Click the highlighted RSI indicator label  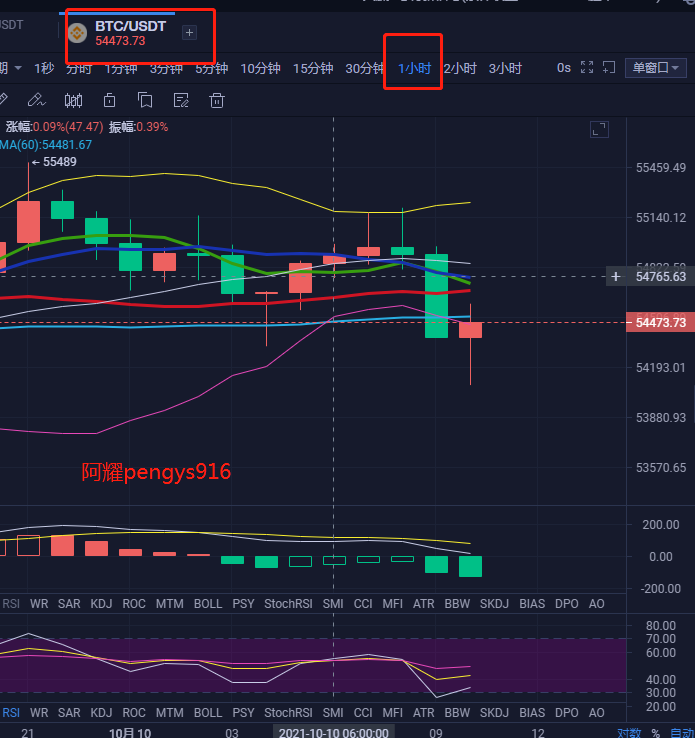11,713
